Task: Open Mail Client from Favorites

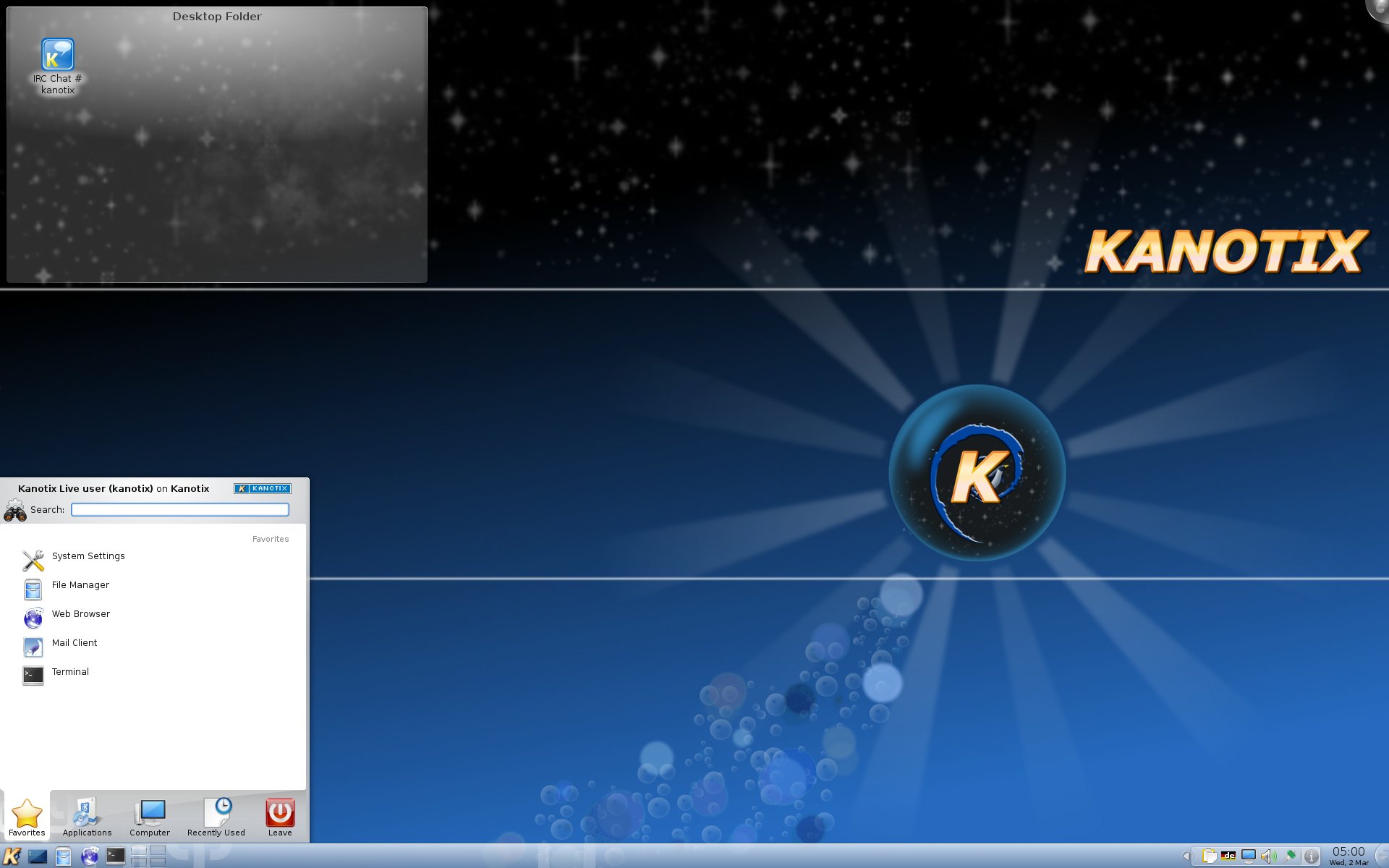Action: (74, 643)
